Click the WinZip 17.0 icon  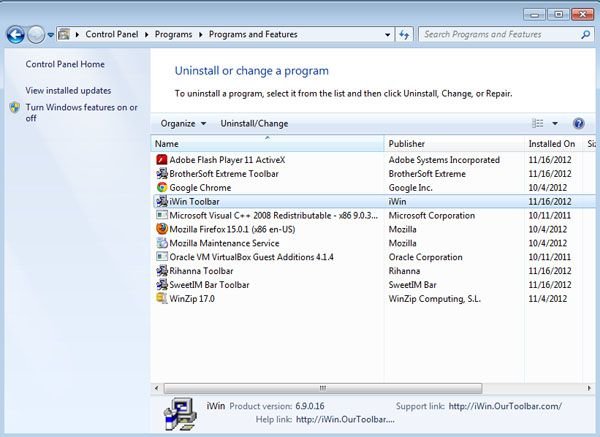pos(162,298)
